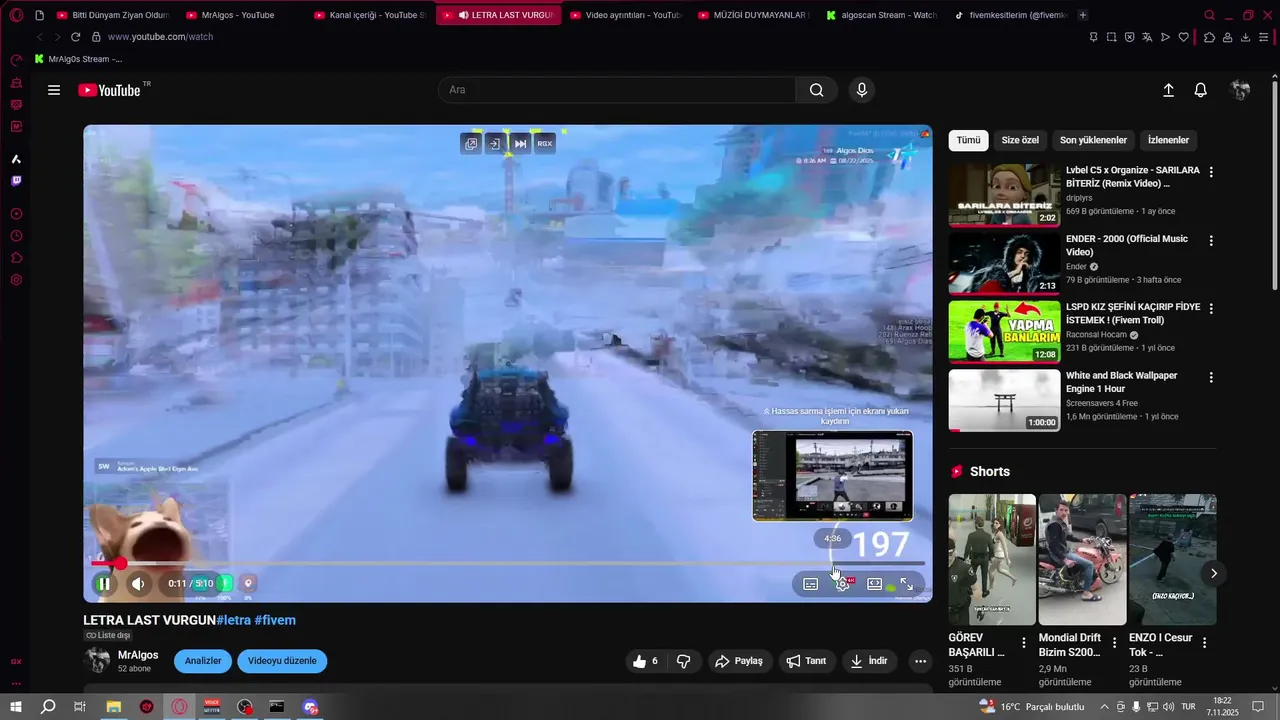Select the İzlenenler filter chip
Viewport: 1280px width, 720px height.
click(1169, 141)
